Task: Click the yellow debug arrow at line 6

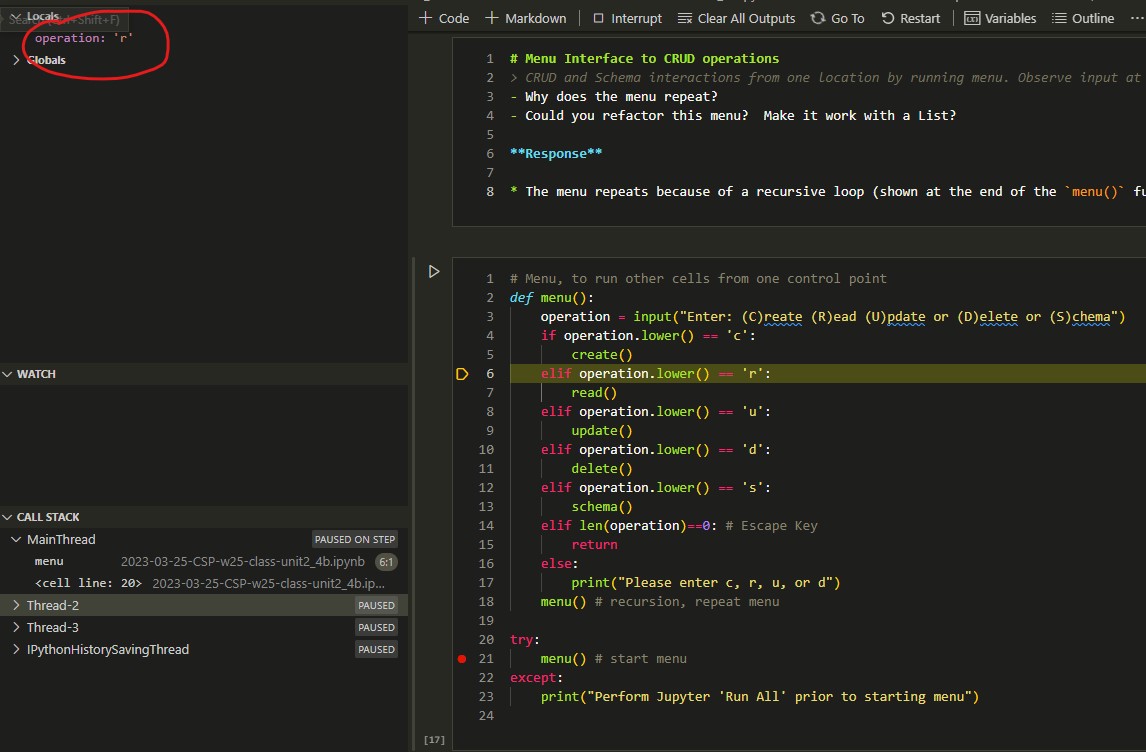Action: [x=462, y=374]
